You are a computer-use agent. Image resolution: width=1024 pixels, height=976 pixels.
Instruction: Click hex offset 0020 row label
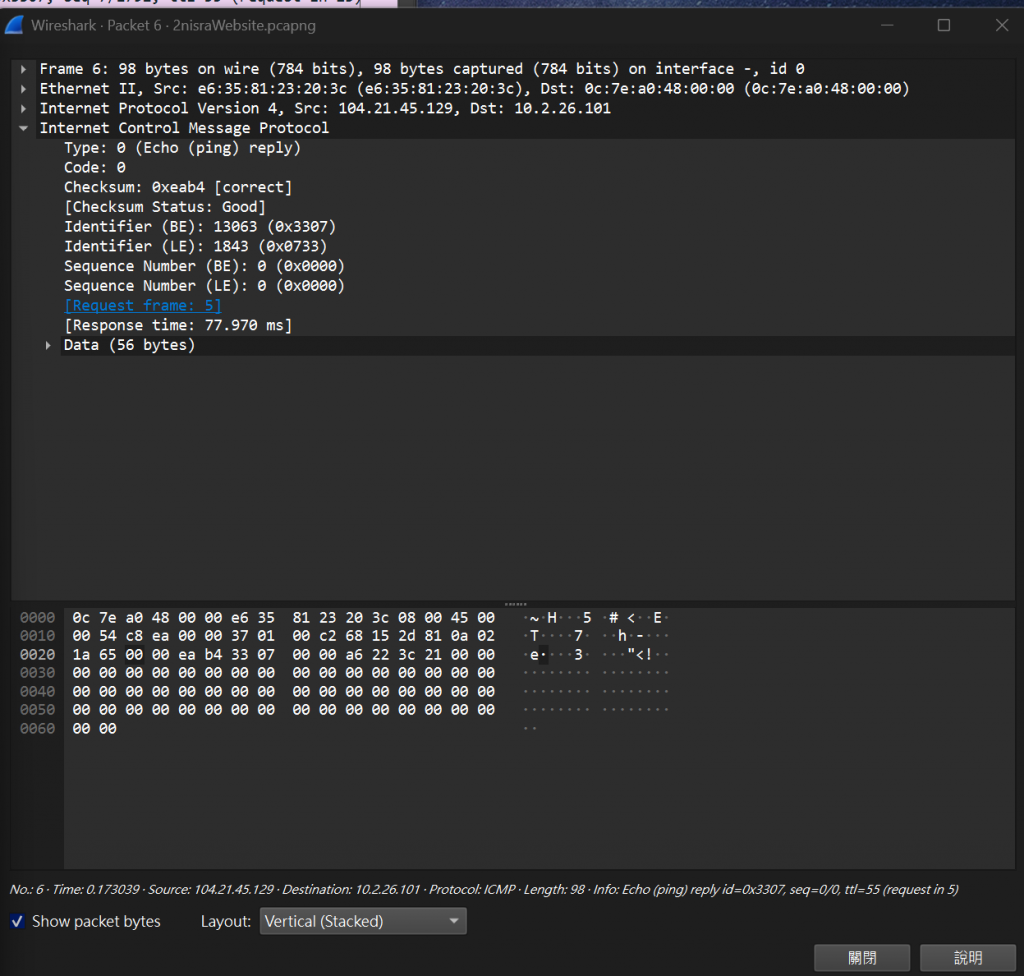point(37,655)
